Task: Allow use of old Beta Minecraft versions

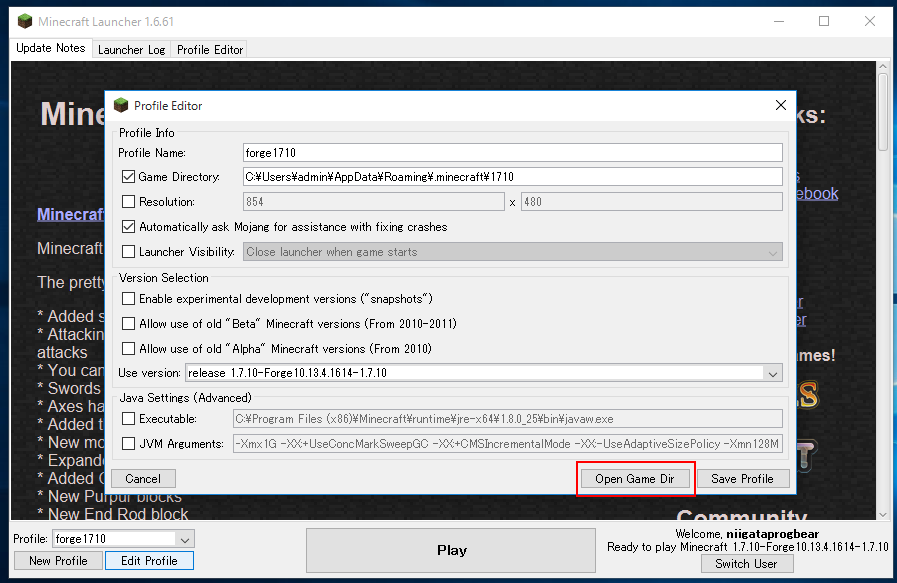Action: tap(128, 324)
